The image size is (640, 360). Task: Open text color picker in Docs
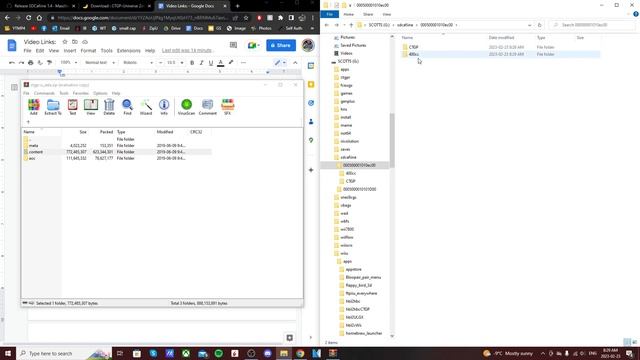tap(220, 63)
